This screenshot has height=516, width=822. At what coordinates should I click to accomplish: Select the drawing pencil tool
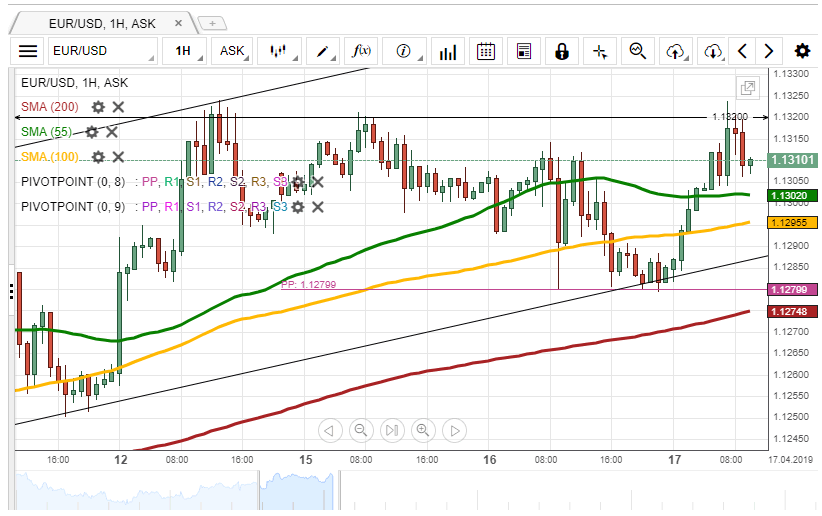tap(323, 51)
